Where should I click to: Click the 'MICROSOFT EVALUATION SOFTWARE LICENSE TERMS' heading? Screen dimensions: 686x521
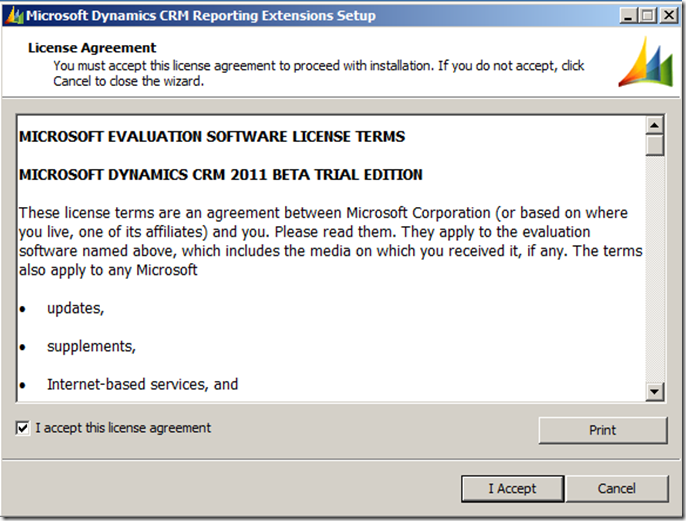[x=212, y=136]
